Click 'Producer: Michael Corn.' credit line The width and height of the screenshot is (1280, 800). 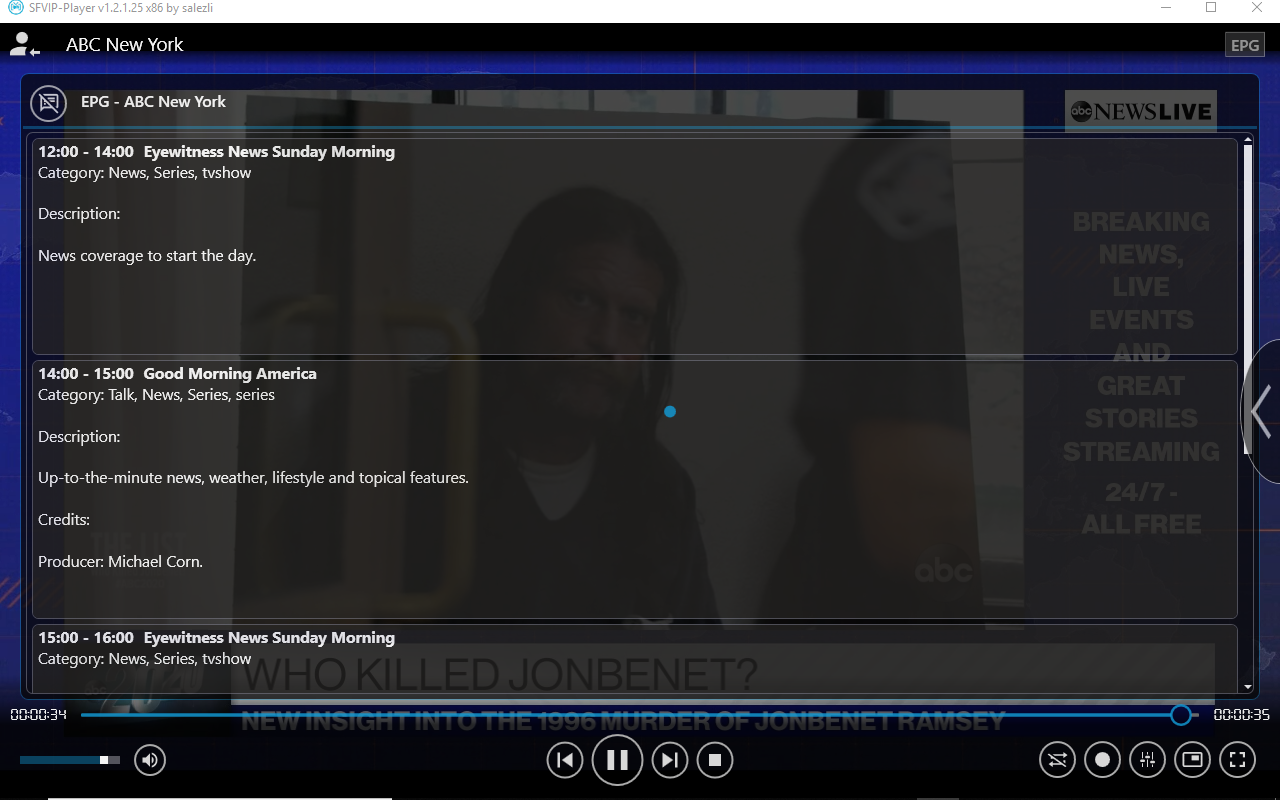pyautogui.click(x=120, y=562)
